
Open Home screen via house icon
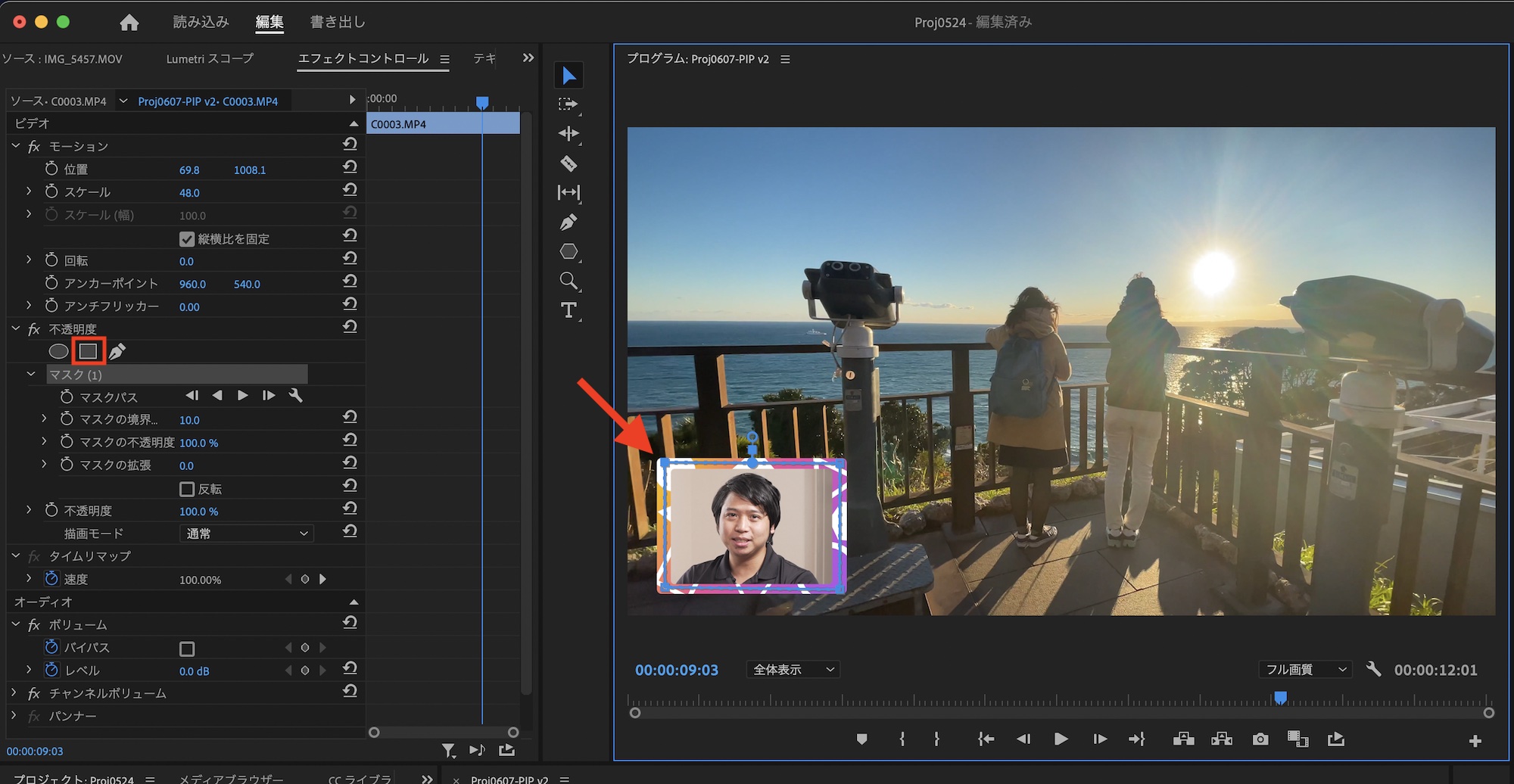[x=129, y=23]
